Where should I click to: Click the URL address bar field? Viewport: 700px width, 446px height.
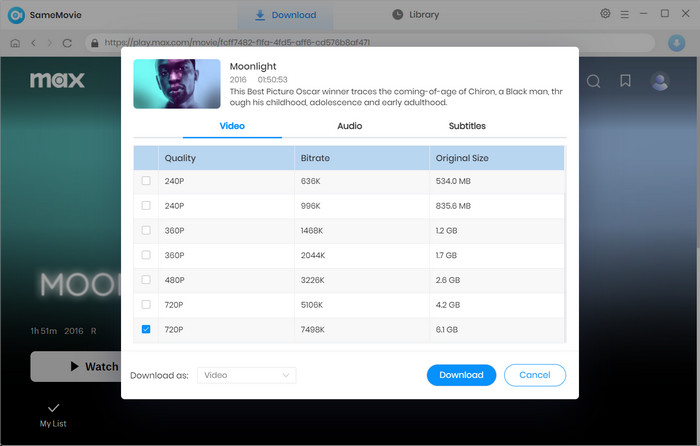pos(370,43)
